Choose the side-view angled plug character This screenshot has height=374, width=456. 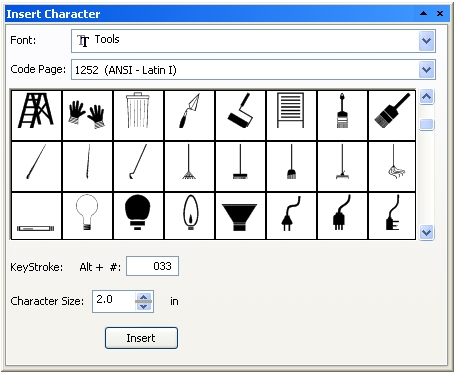click(x=392, y=216)
